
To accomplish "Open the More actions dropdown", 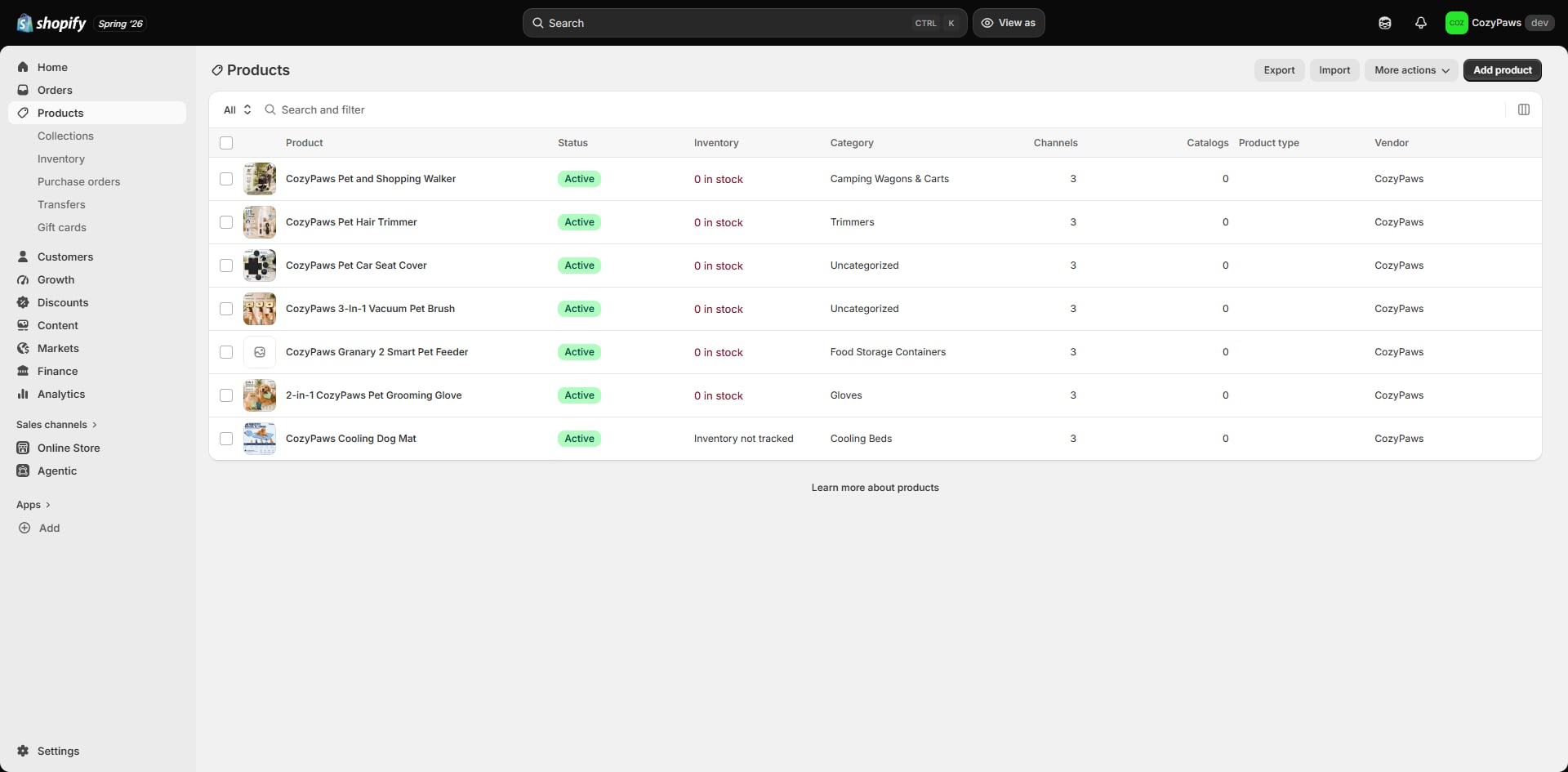I will [x=1411, y=70].
